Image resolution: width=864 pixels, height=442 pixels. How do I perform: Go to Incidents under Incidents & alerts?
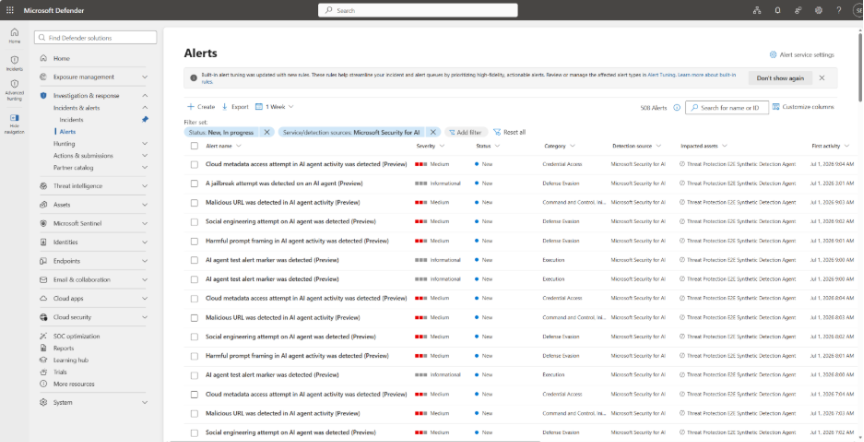pos(72,120)
